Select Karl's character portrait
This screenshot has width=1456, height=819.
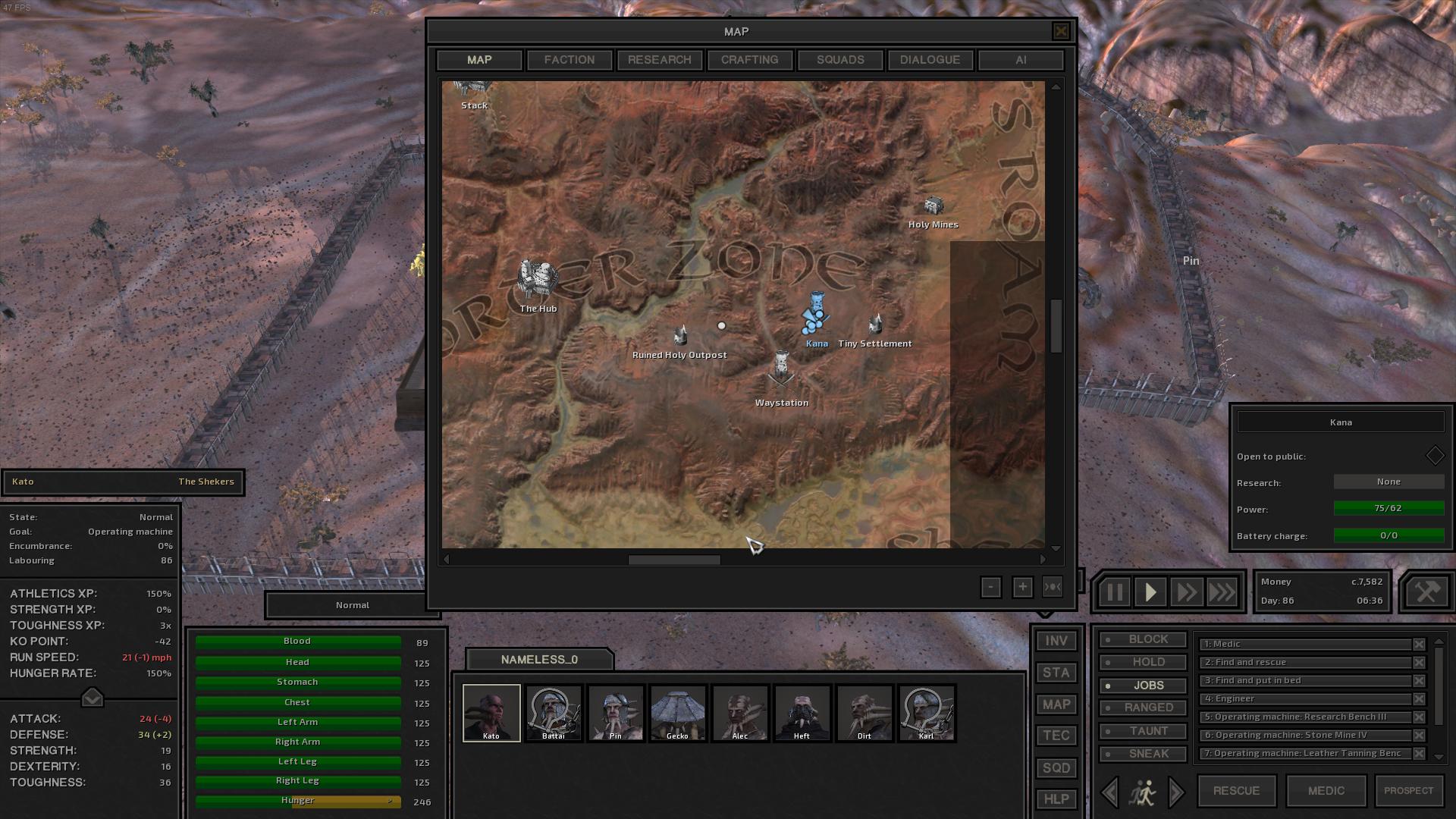click(927, 713)
